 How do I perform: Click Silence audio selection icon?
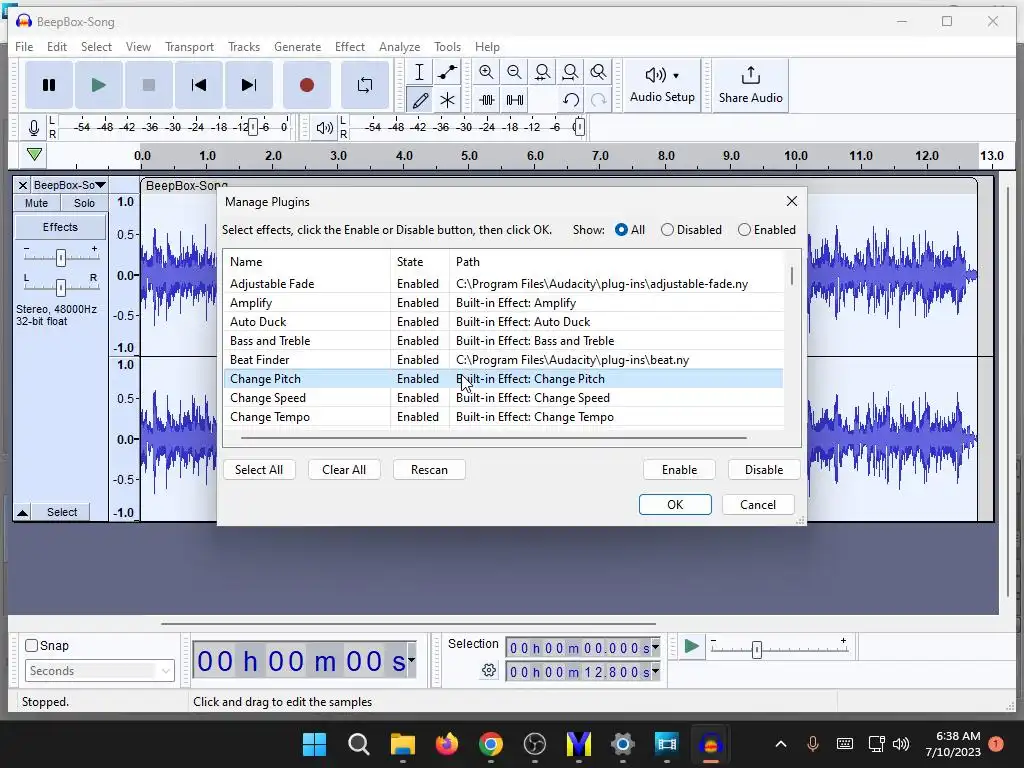pyautogui.click(x=515, y=100)
